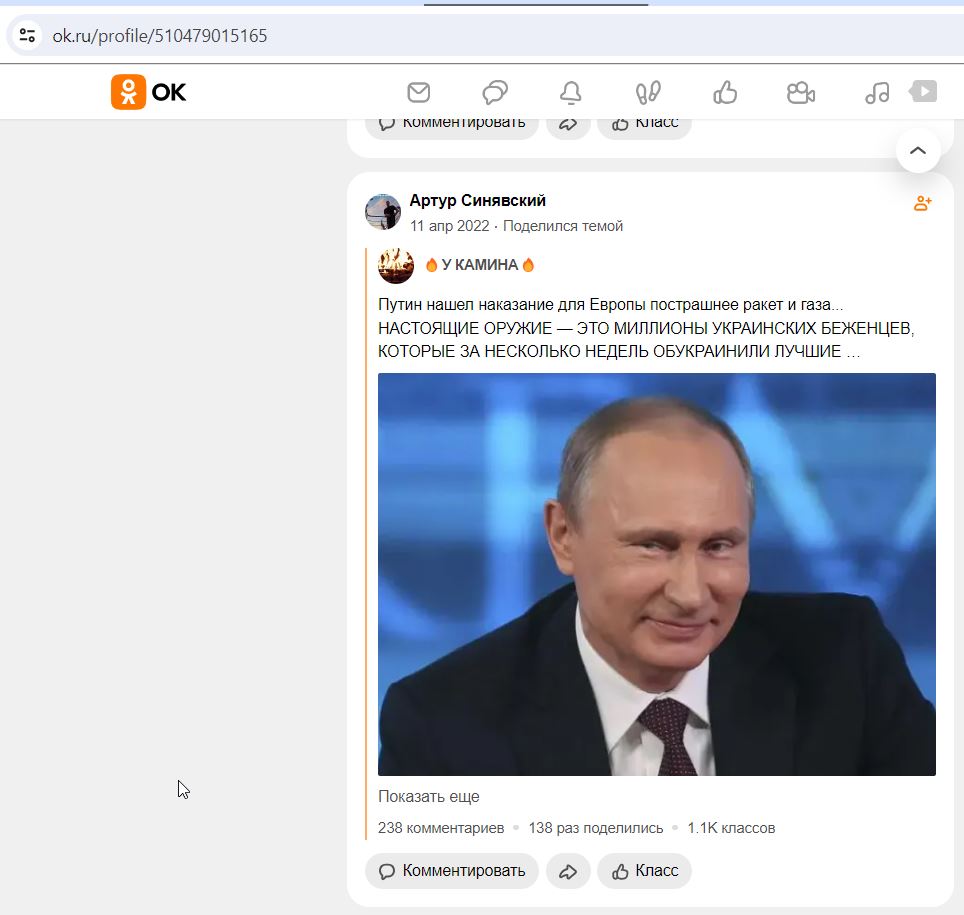Open Music note icon in top bar
The width and height of the screenshot is (964, 915).
pyautogui.click(x=877, y=93)
